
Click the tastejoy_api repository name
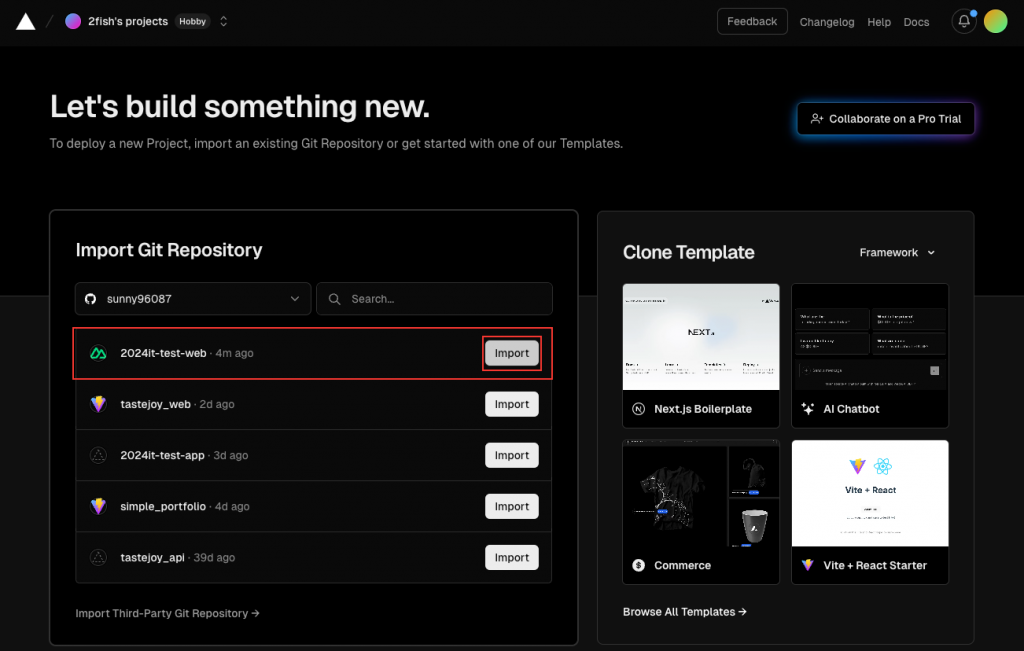(x=152, y=558)
